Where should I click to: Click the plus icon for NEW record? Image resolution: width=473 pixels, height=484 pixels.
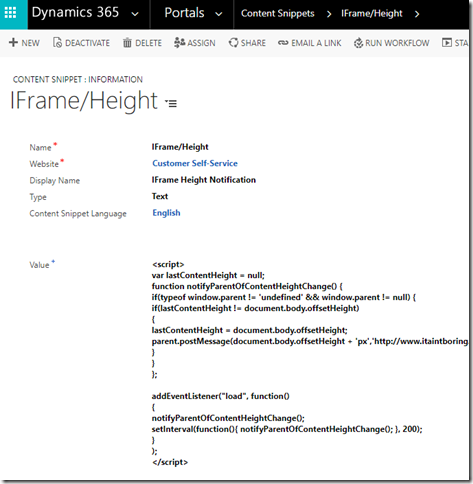pos(13,43)
